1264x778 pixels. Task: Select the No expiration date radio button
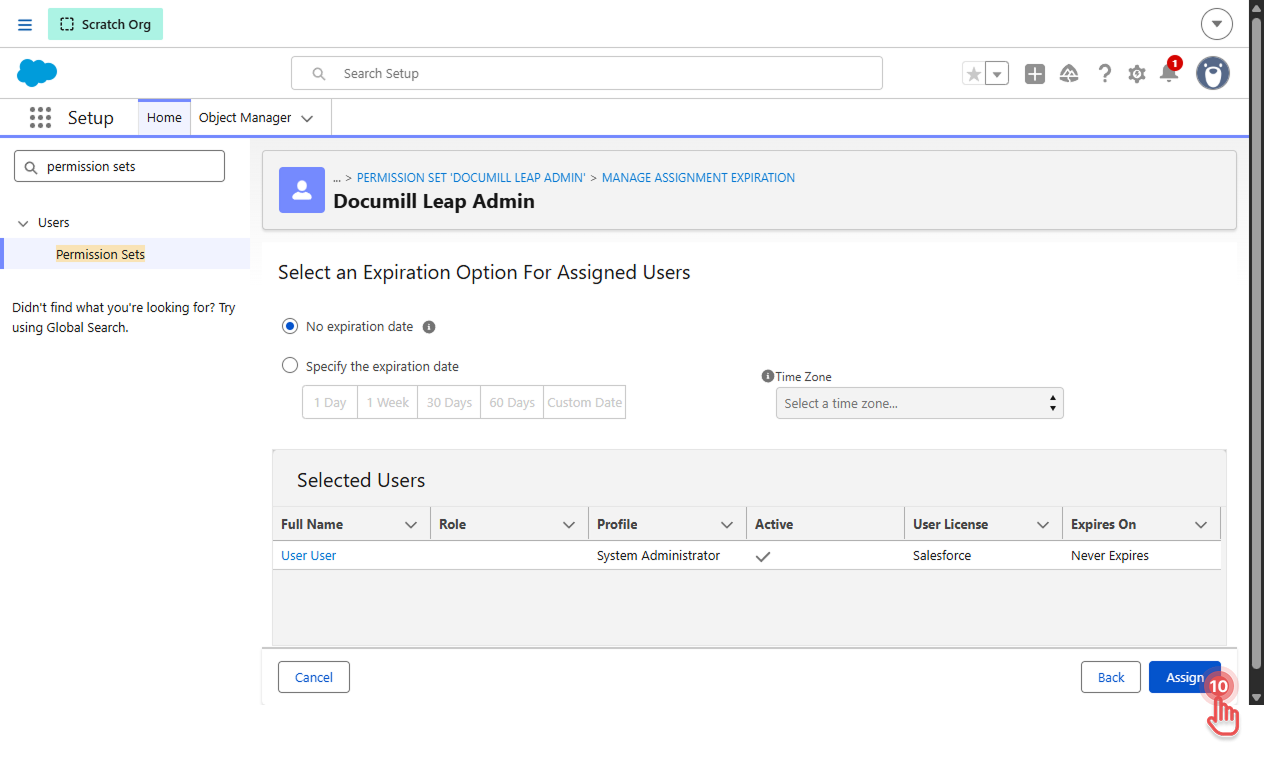point(290,326)
